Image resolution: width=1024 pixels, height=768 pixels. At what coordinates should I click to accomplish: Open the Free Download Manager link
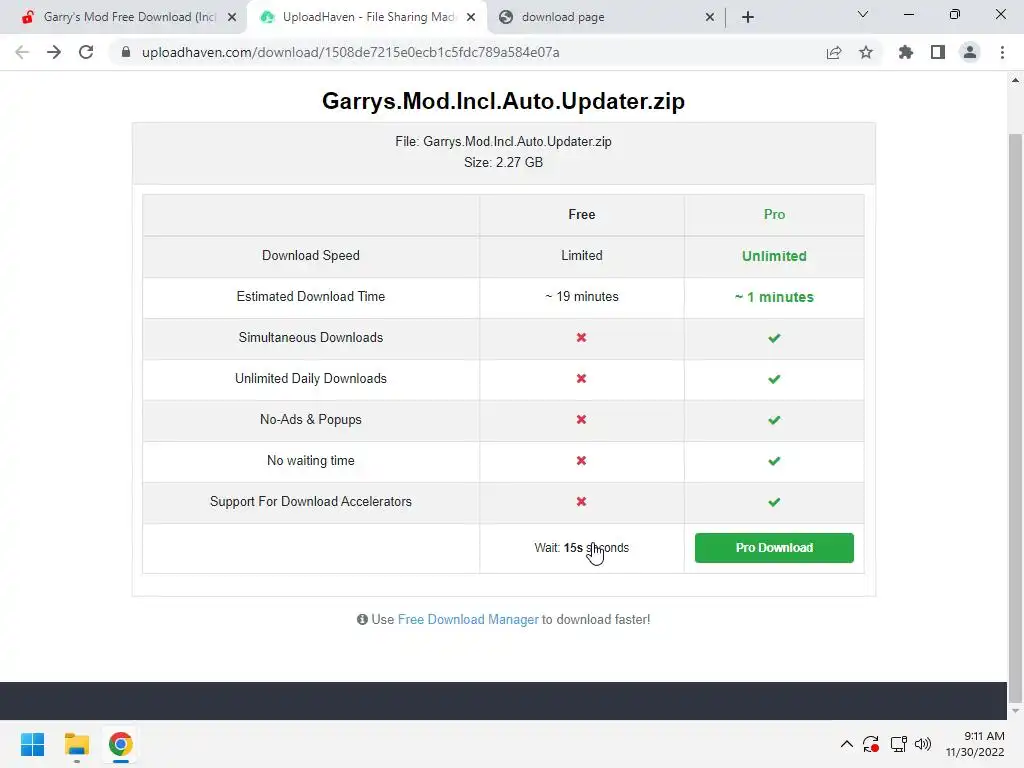coord(468,619)
